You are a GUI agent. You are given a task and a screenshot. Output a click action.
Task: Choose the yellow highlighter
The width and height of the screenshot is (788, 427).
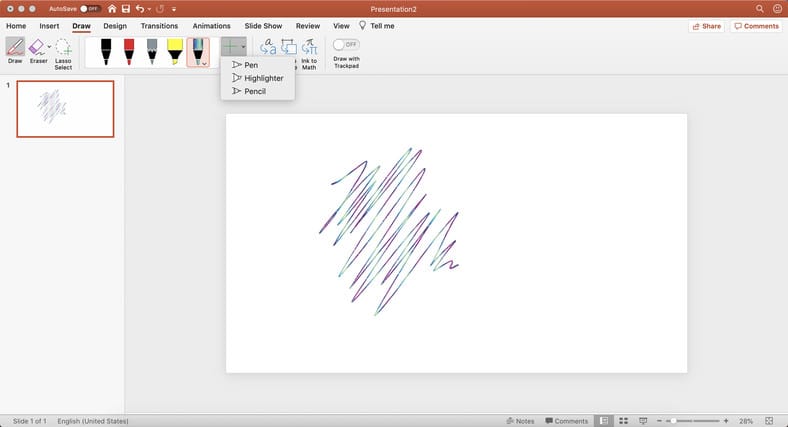point(175,52)
